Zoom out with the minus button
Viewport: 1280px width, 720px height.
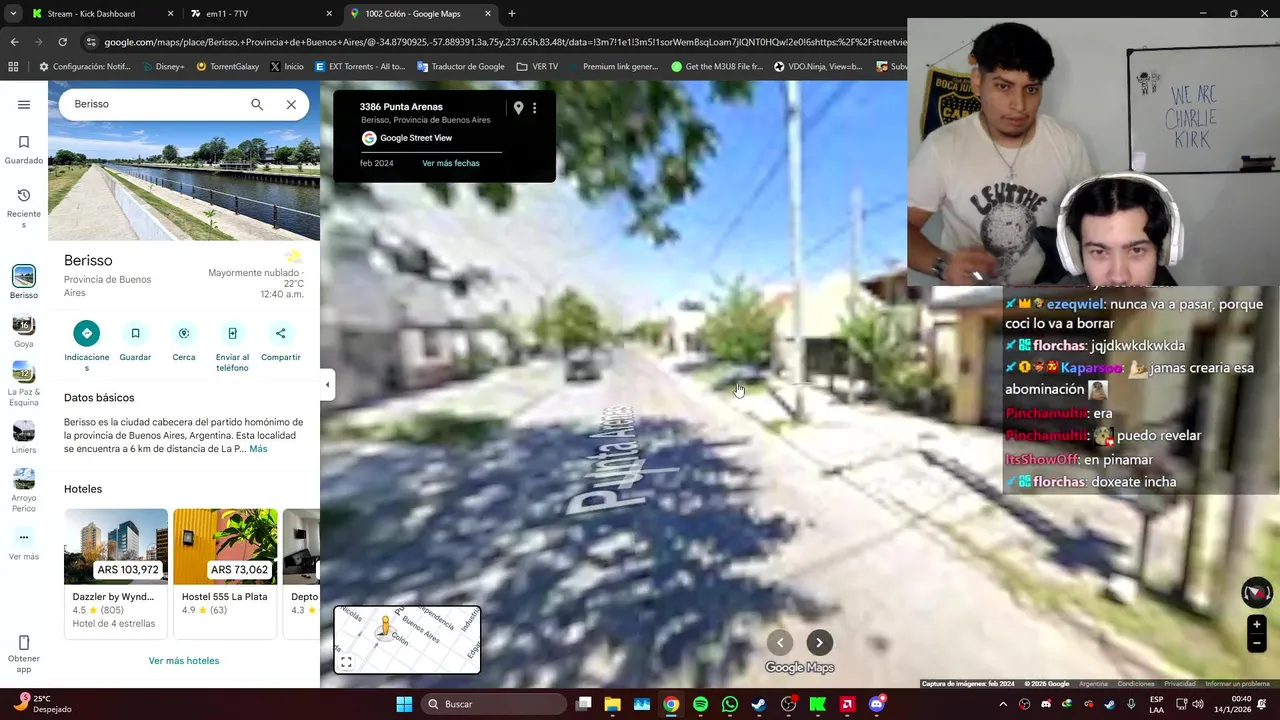(x=1257, y=643)
